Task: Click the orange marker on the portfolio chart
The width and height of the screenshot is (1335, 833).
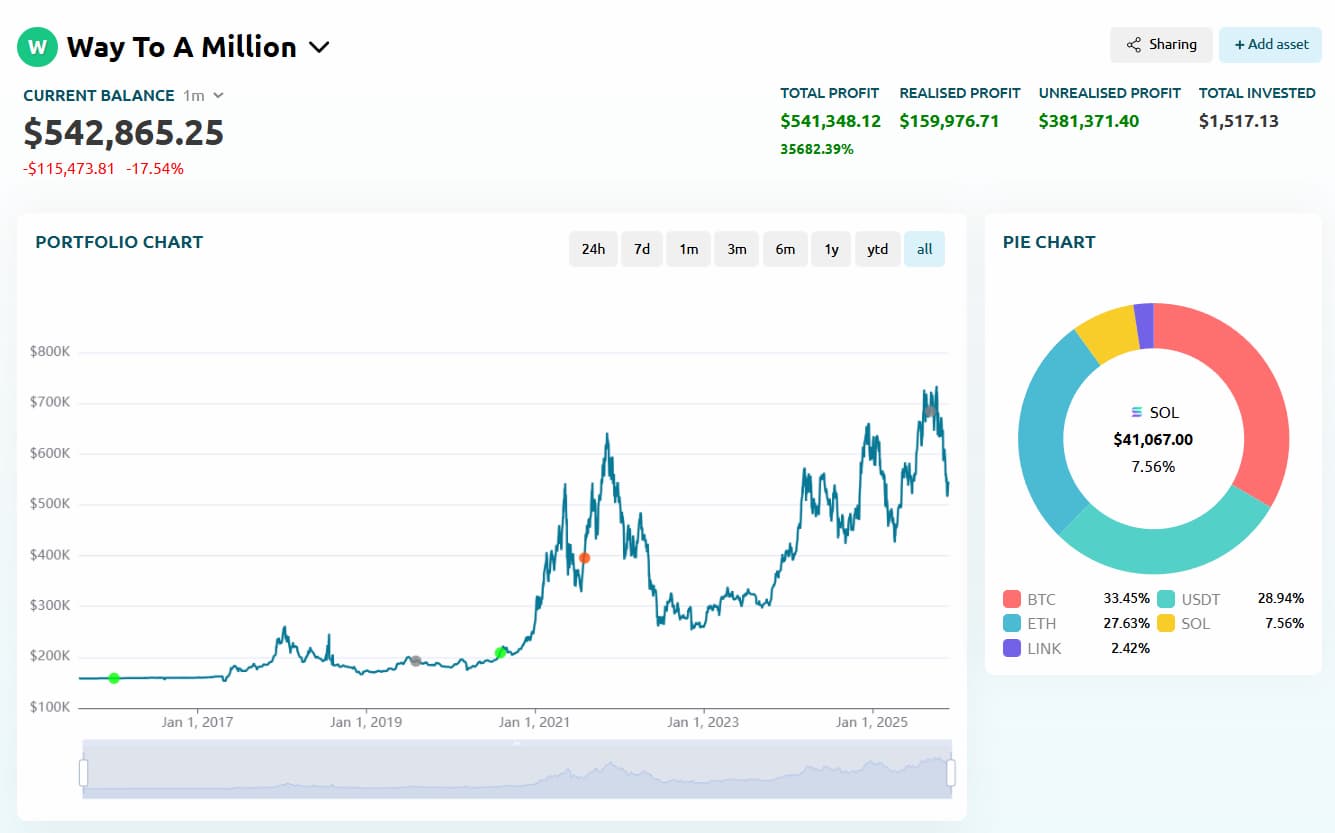Action: click(x=584, y=558)
